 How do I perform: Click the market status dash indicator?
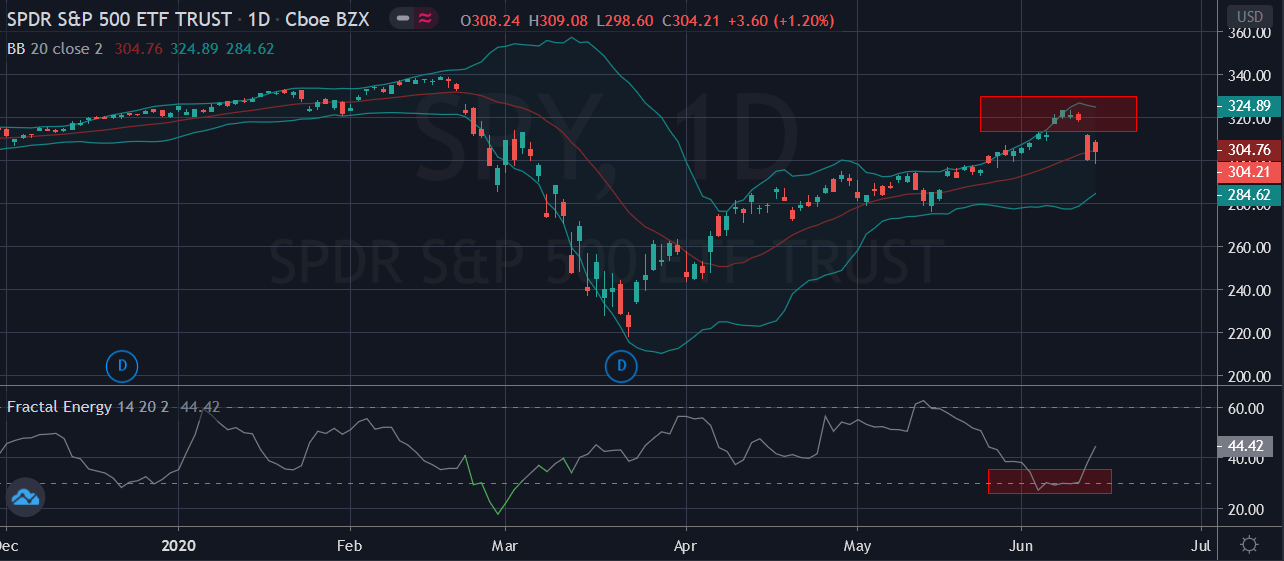coord(401,20)
